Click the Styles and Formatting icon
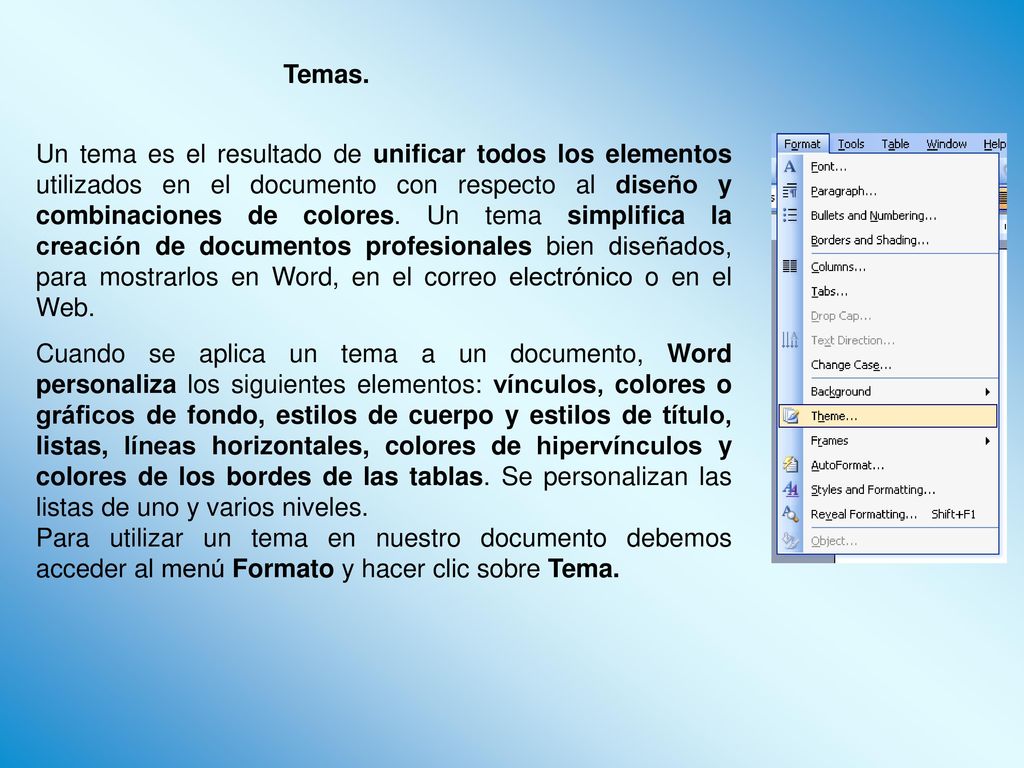 pos(790,489)
